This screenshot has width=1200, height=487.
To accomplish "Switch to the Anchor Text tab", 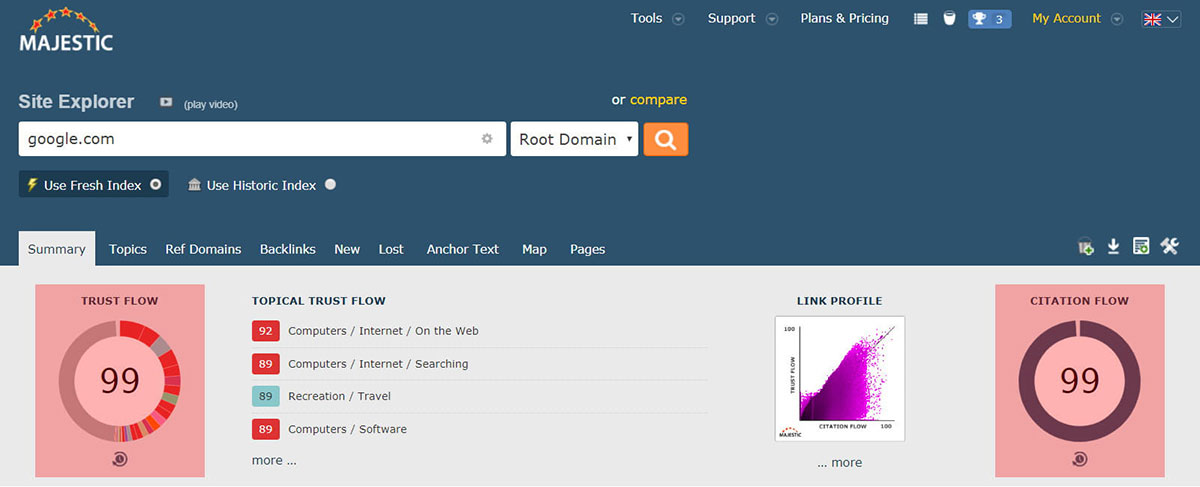I will tap(462, 249).
